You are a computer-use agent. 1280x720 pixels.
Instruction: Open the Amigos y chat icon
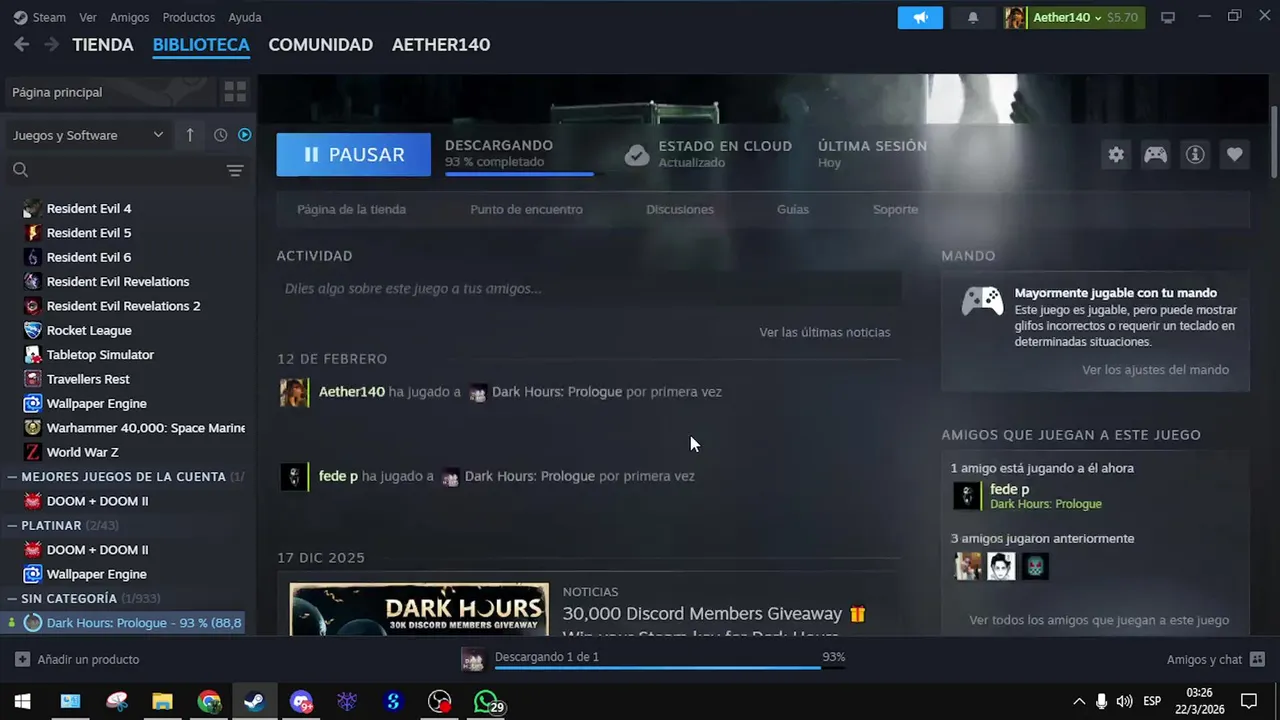click(1257, 659)
